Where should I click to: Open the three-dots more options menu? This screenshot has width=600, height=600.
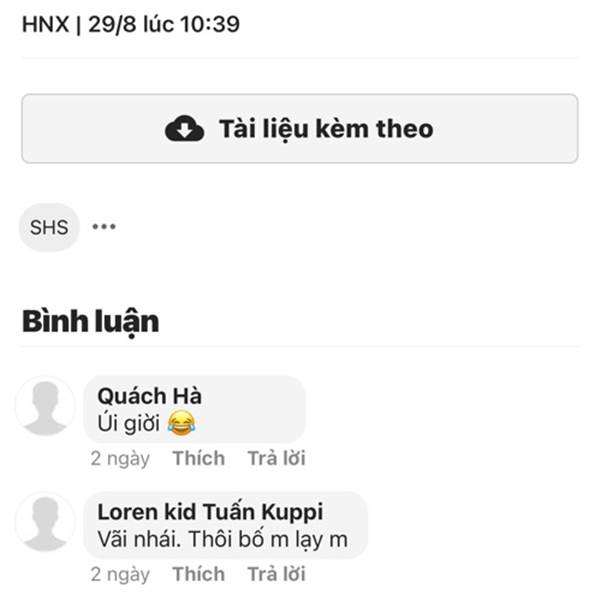tap(104, 227)
